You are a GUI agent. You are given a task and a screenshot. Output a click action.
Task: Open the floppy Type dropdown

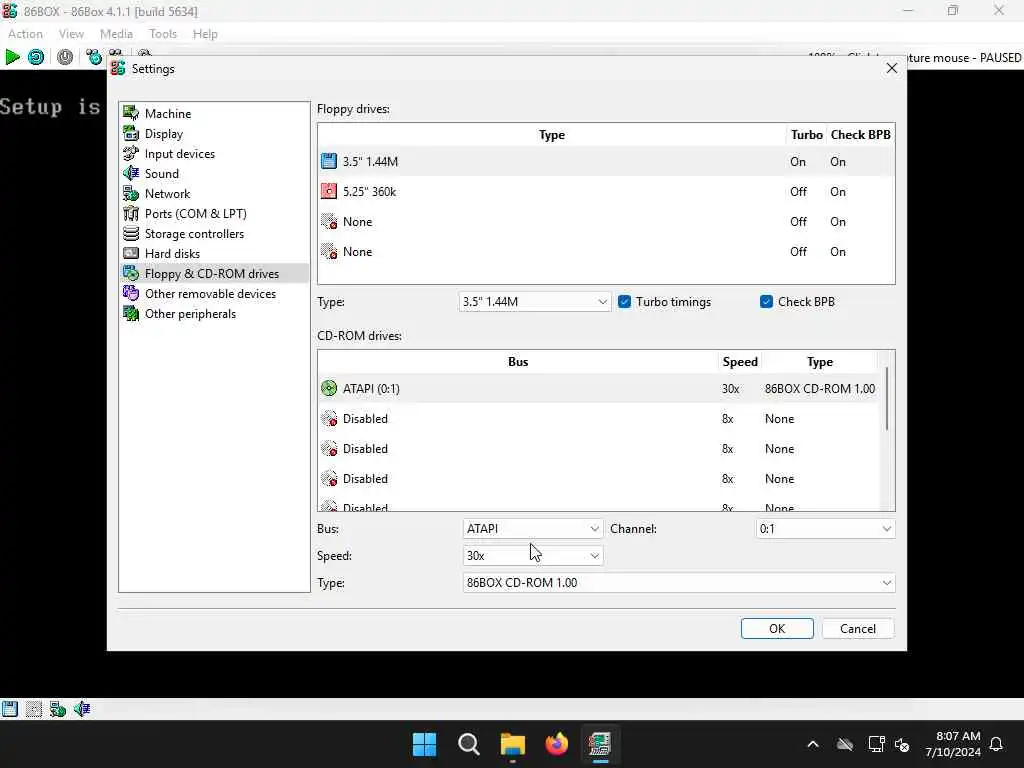[x=534, y=302]
